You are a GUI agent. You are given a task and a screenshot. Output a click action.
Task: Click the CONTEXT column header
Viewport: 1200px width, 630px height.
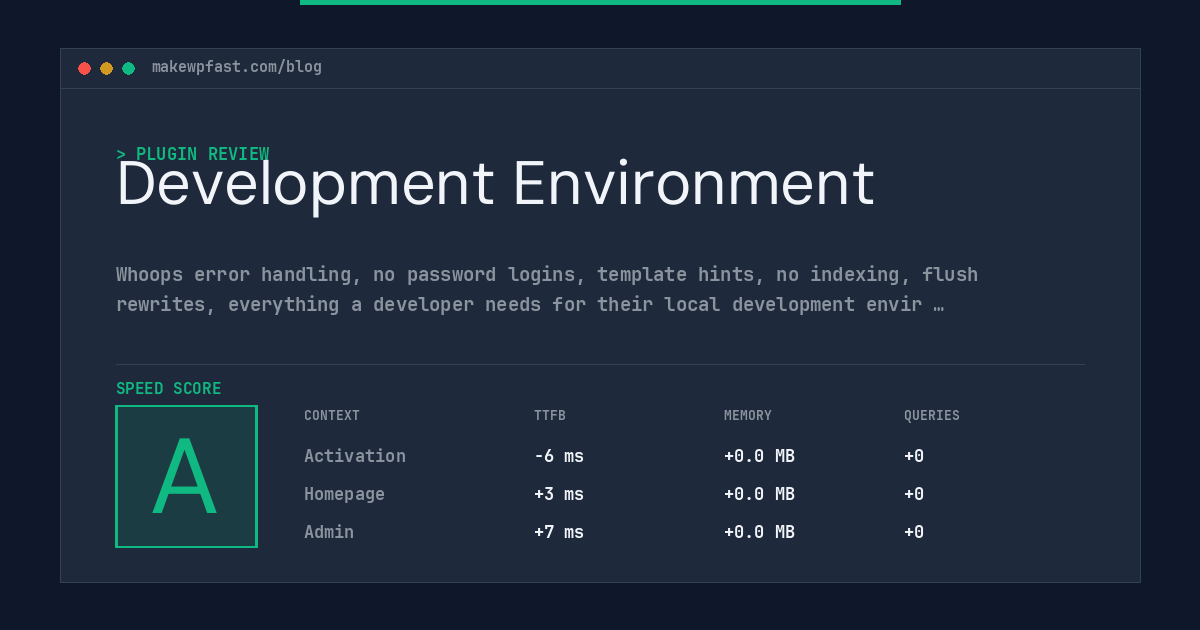[332, 416]
